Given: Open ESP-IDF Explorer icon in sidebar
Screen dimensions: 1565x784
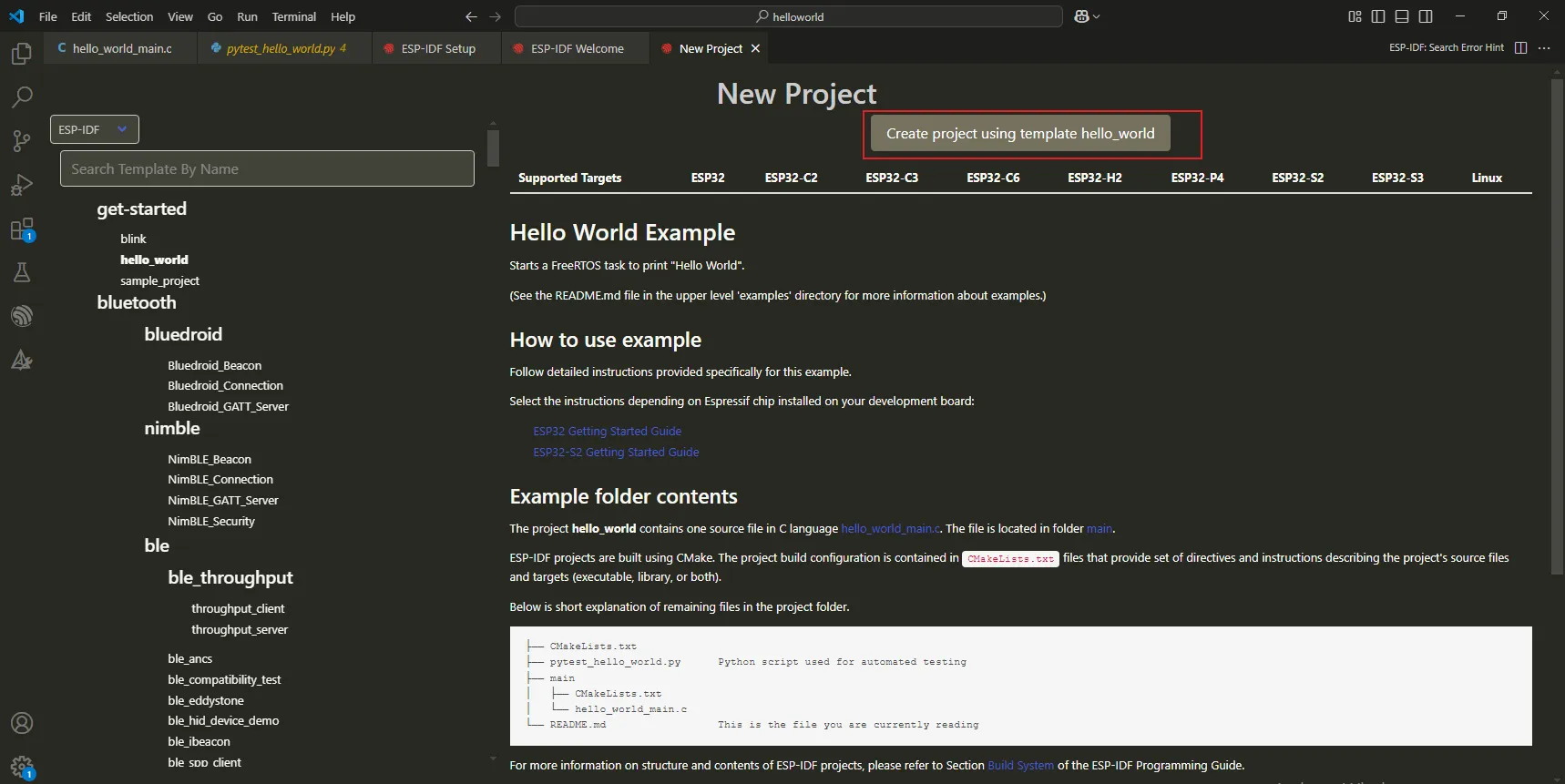Looking at the screenshot, I should coord(21,316).
